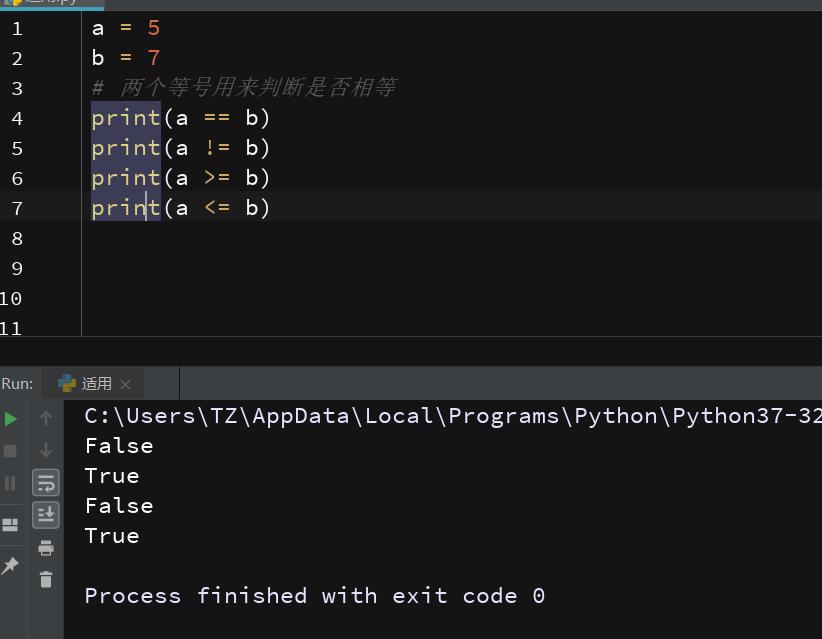The image size is (822, 639).
Task: Switch to the 适用 editor tab
Action: coord(45,4)
